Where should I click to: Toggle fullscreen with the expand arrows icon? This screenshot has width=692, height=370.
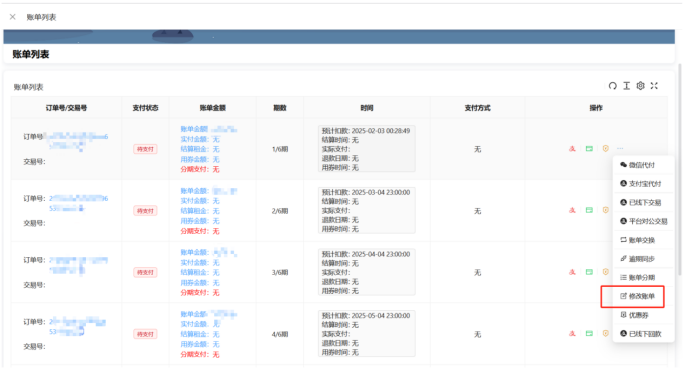pyautogui.click(x=654, y=86)
